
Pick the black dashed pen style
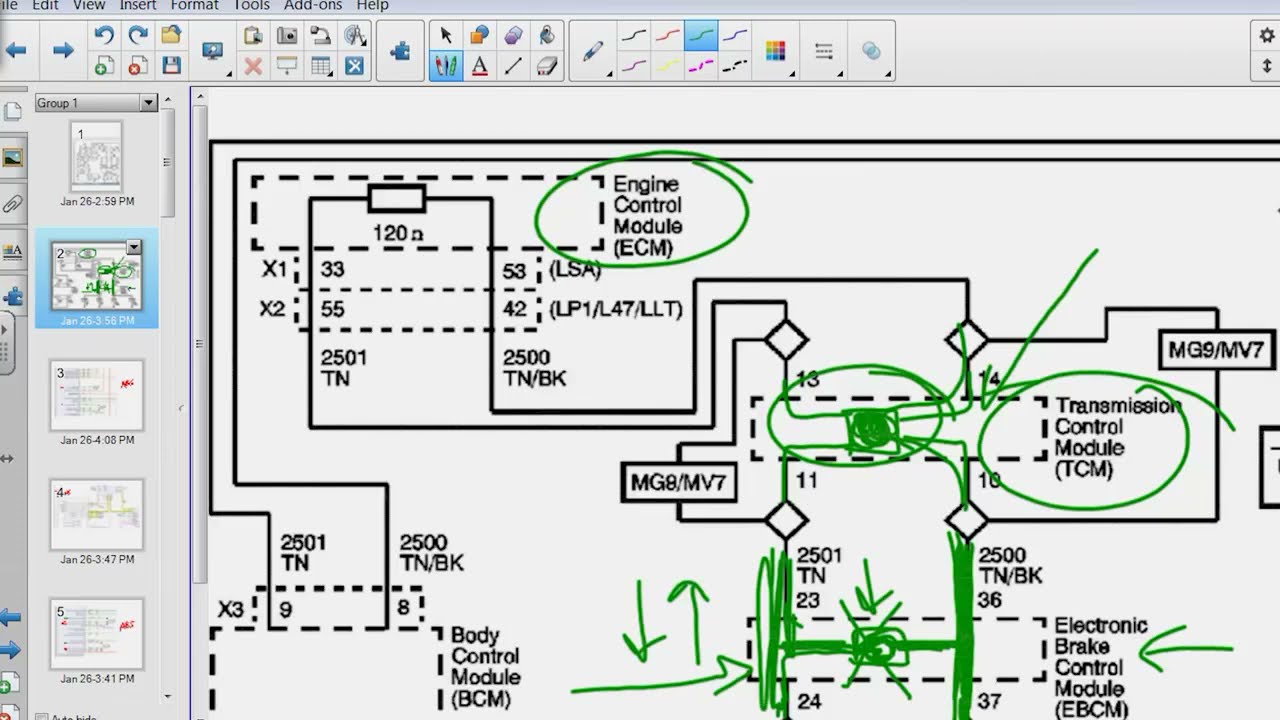[x=735, y=66]
